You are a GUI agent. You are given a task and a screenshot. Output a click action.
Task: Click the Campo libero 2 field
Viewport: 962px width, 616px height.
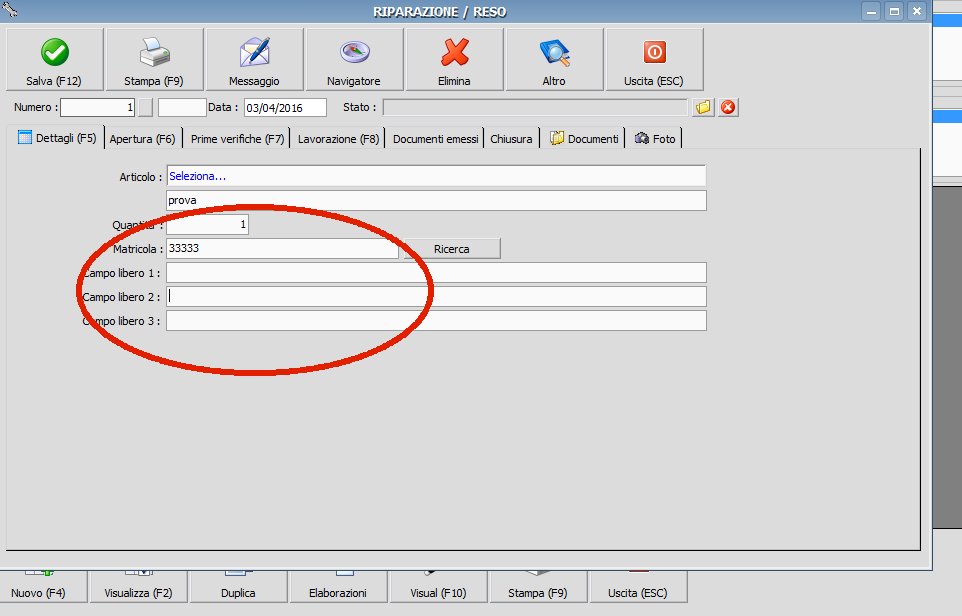tap(436, 296)
